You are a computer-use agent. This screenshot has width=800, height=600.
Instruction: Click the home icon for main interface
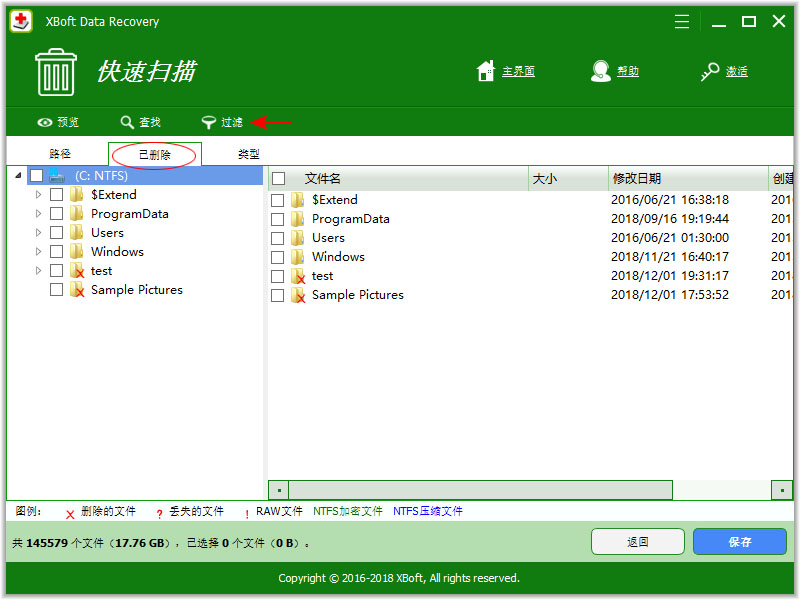(486, 71)
